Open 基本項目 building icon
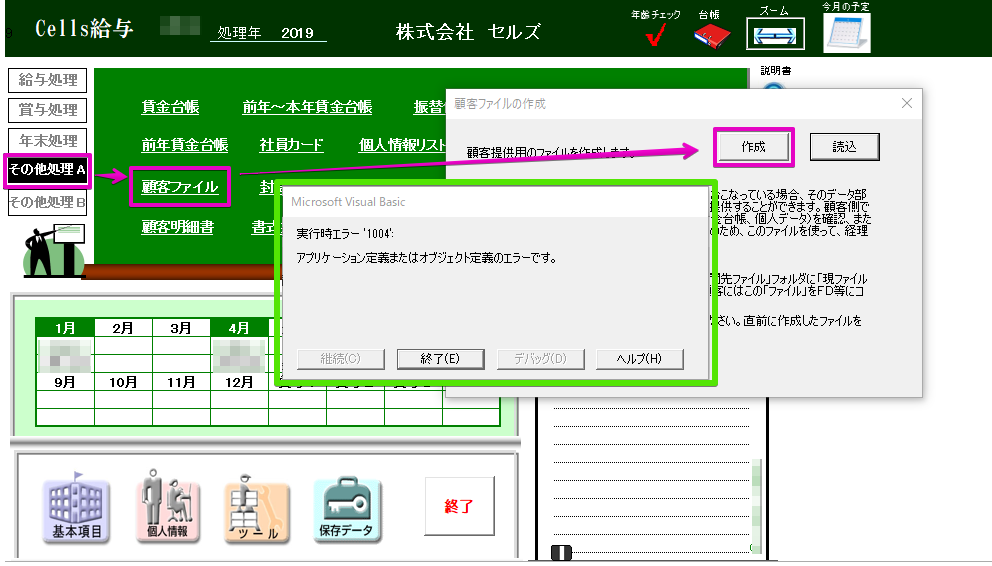 click(77, 511)
